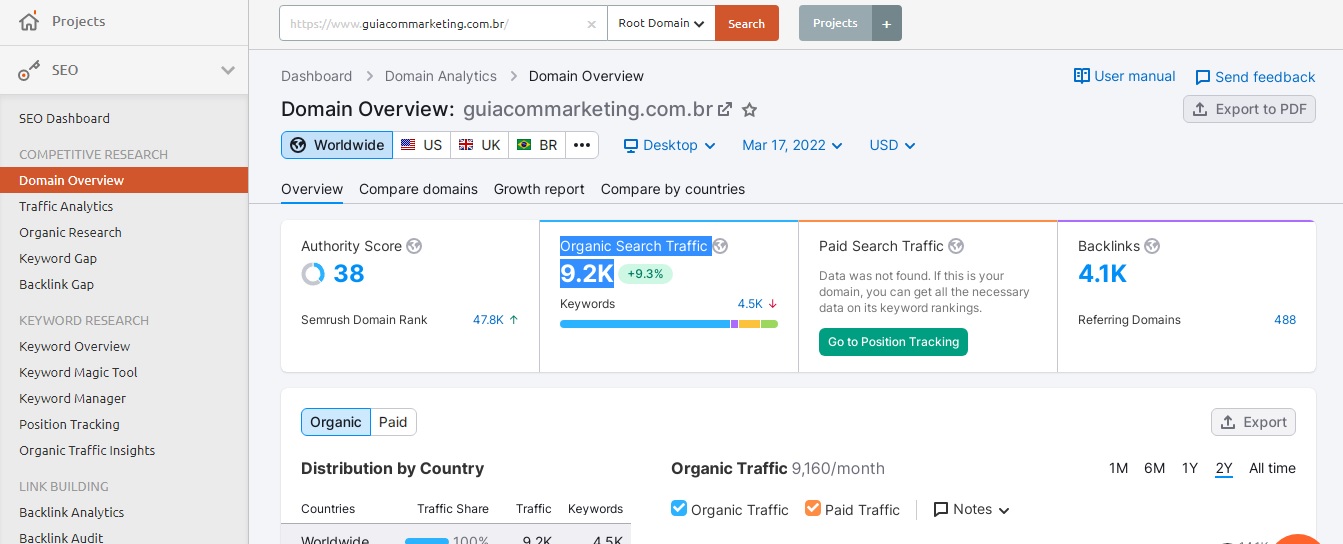The height and width of the screenshot is (544, 1343).
Task: Open the Root Domain dropdown
Action: (x=661, y=24)
